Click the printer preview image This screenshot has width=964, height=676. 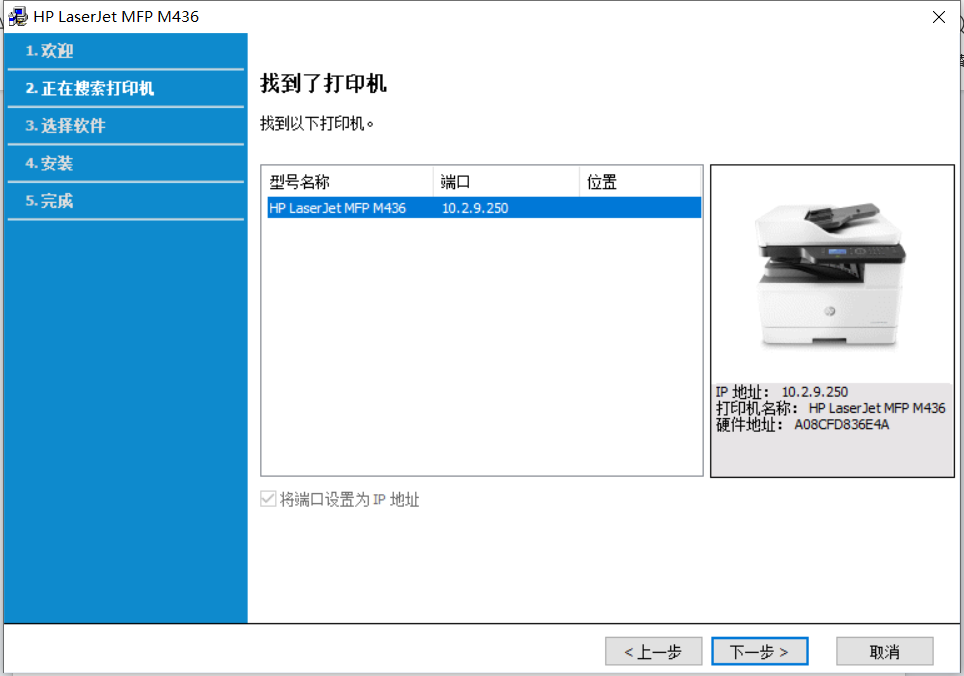click(831, 274)
